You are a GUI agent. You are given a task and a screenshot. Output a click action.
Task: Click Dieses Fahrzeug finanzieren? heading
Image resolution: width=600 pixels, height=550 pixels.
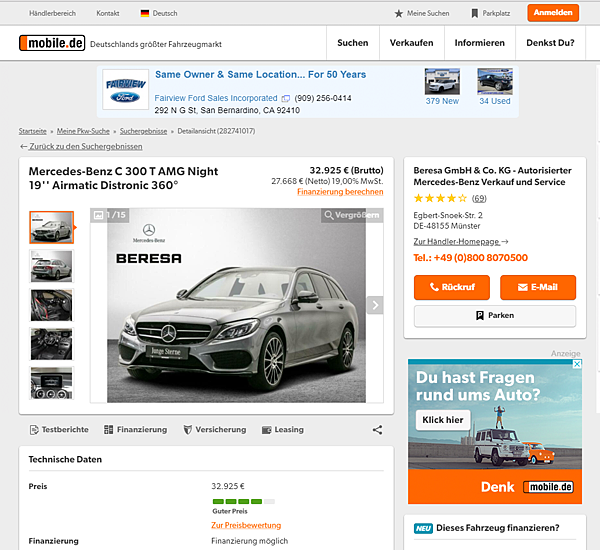tap(497, 528)
